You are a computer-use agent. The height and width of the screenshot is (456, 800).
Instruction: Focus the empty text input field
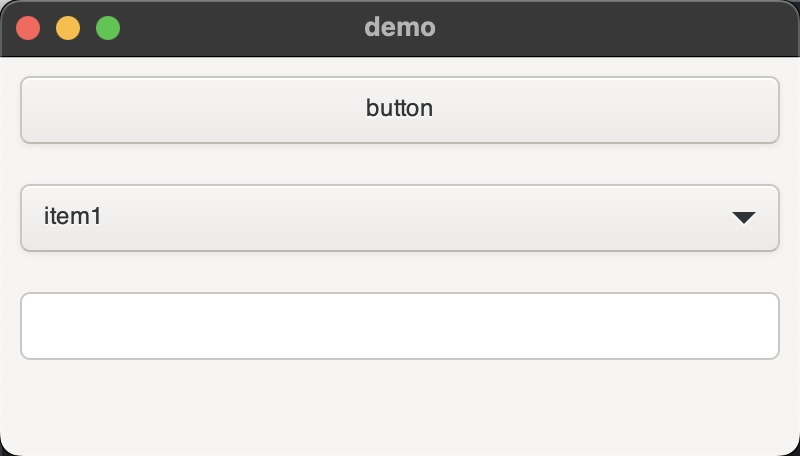[399, 325]
